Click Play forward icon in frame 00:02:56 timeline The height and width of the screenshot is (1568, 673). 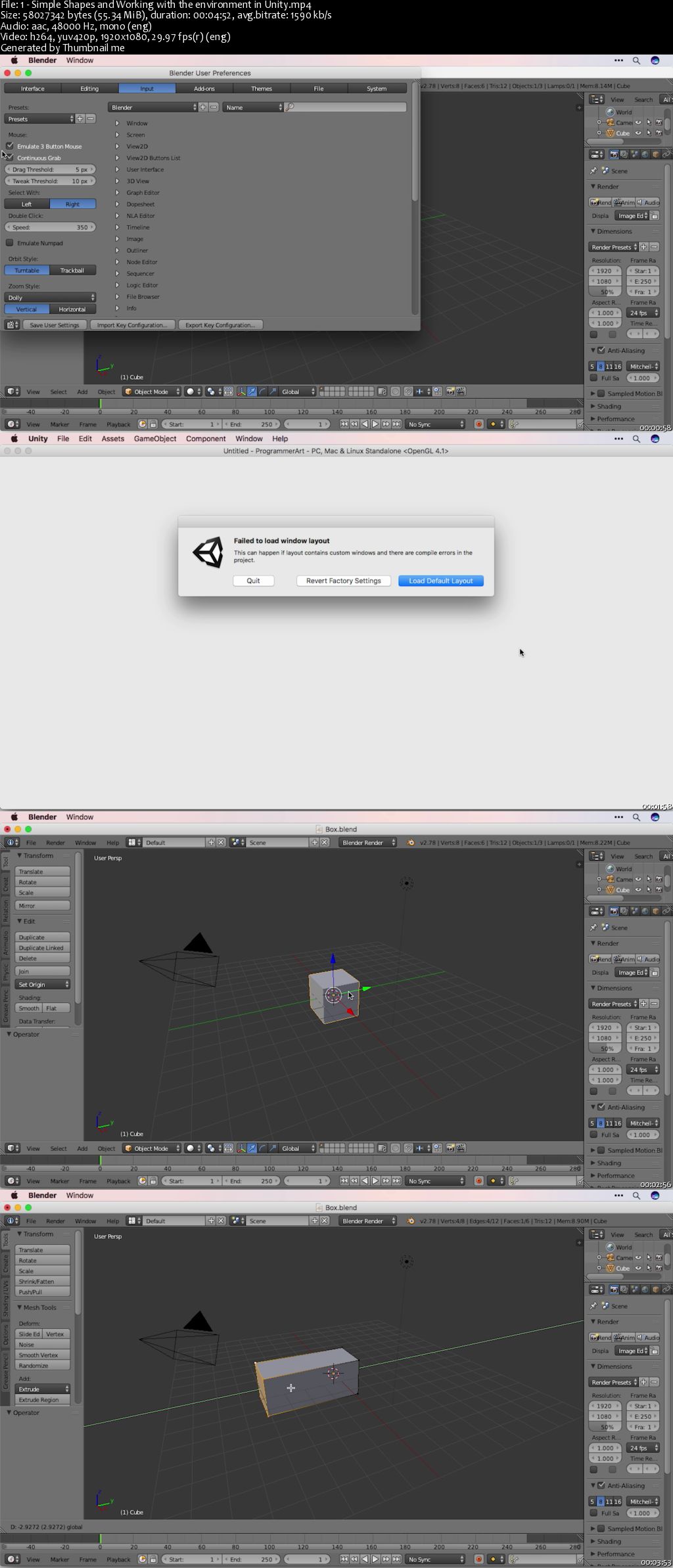pyautogui.click(x=375, y=1181)
